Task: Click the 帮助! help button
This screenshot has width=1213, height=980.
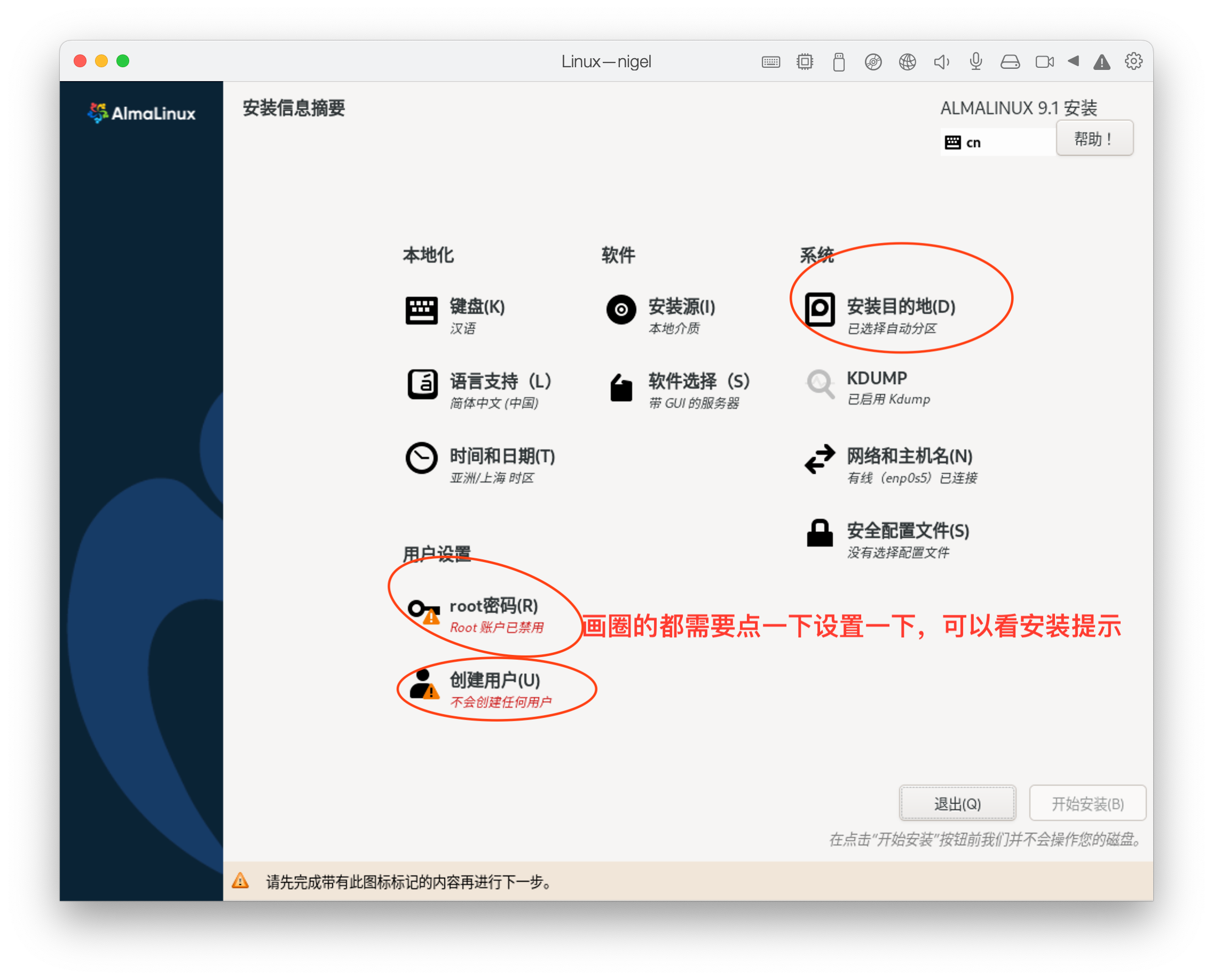Action: tap(1094, 138)
